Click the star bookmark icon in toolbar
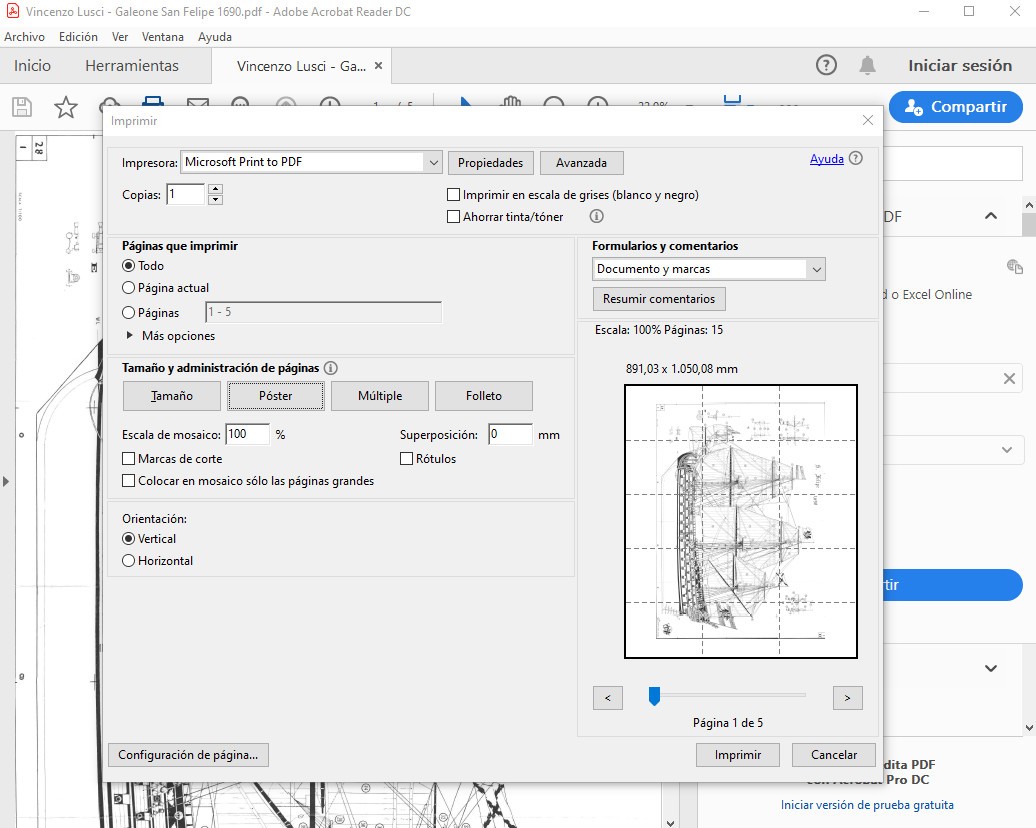The height and width of the screenshot is (828, 1036). (66, 107)
